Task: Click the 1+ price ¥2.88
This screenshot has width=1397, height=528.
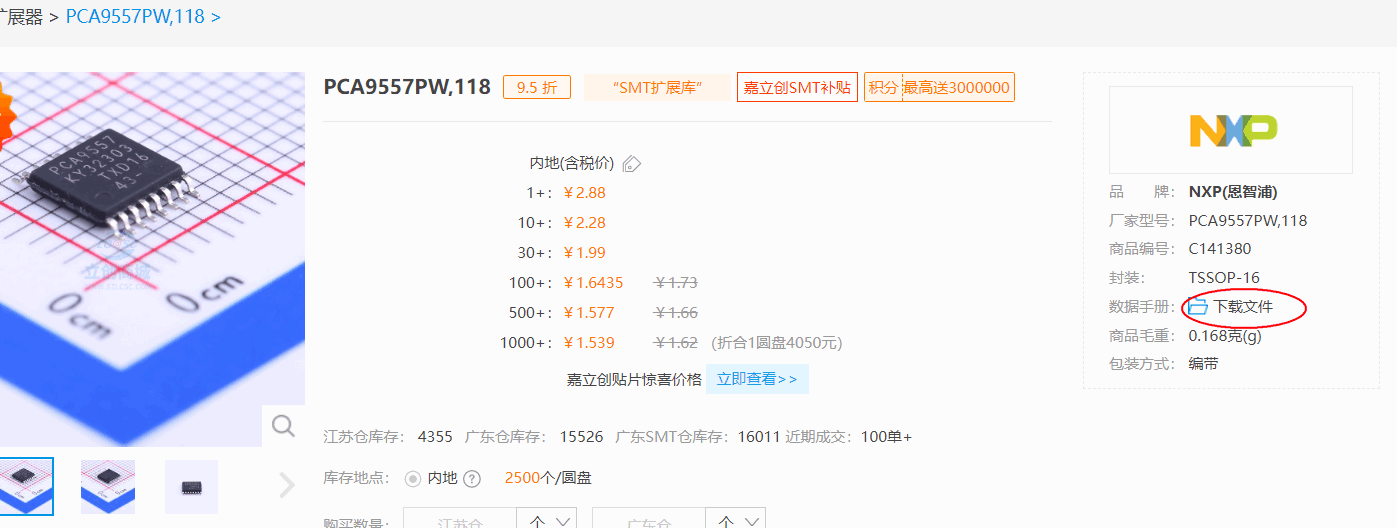Action: [585, 193]
